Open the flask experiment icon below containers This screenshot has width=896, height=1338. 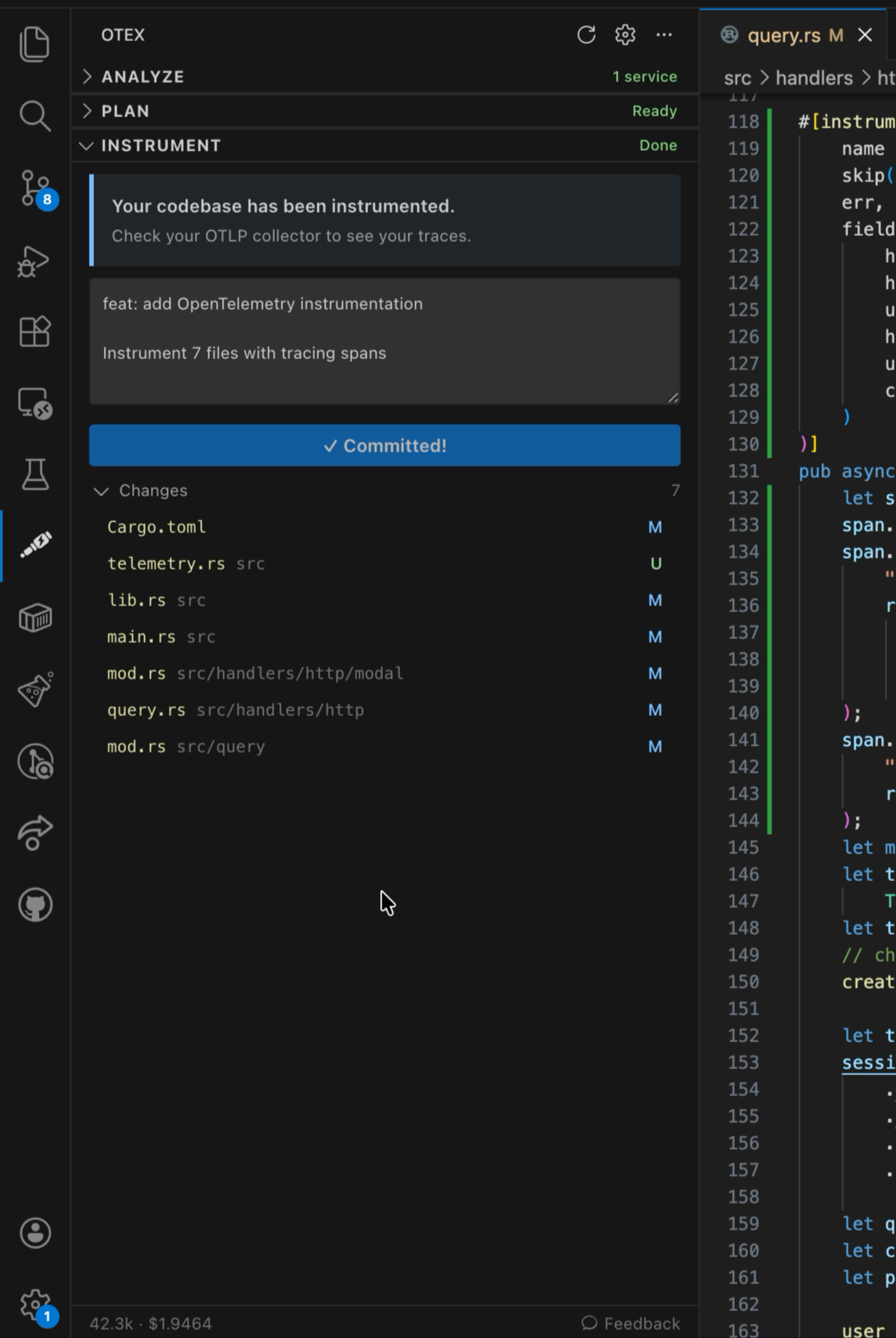[x=34, y=689]
